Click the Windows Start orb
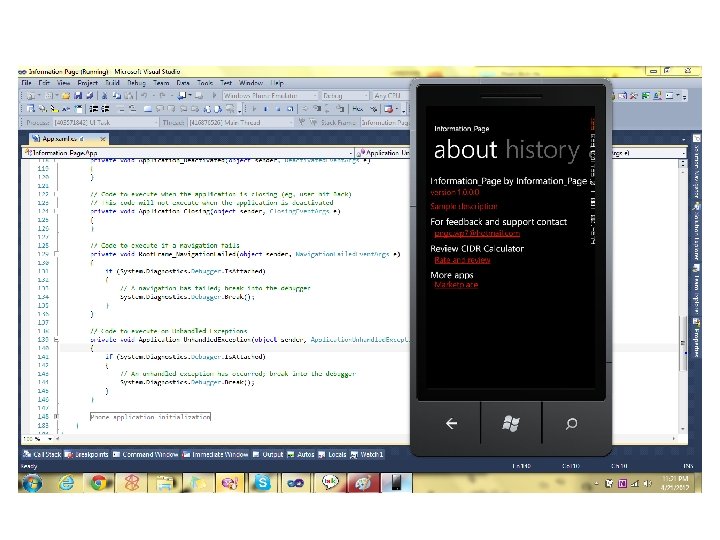The width and height of the screenshot is (720, 540). [x=32, y=483]
